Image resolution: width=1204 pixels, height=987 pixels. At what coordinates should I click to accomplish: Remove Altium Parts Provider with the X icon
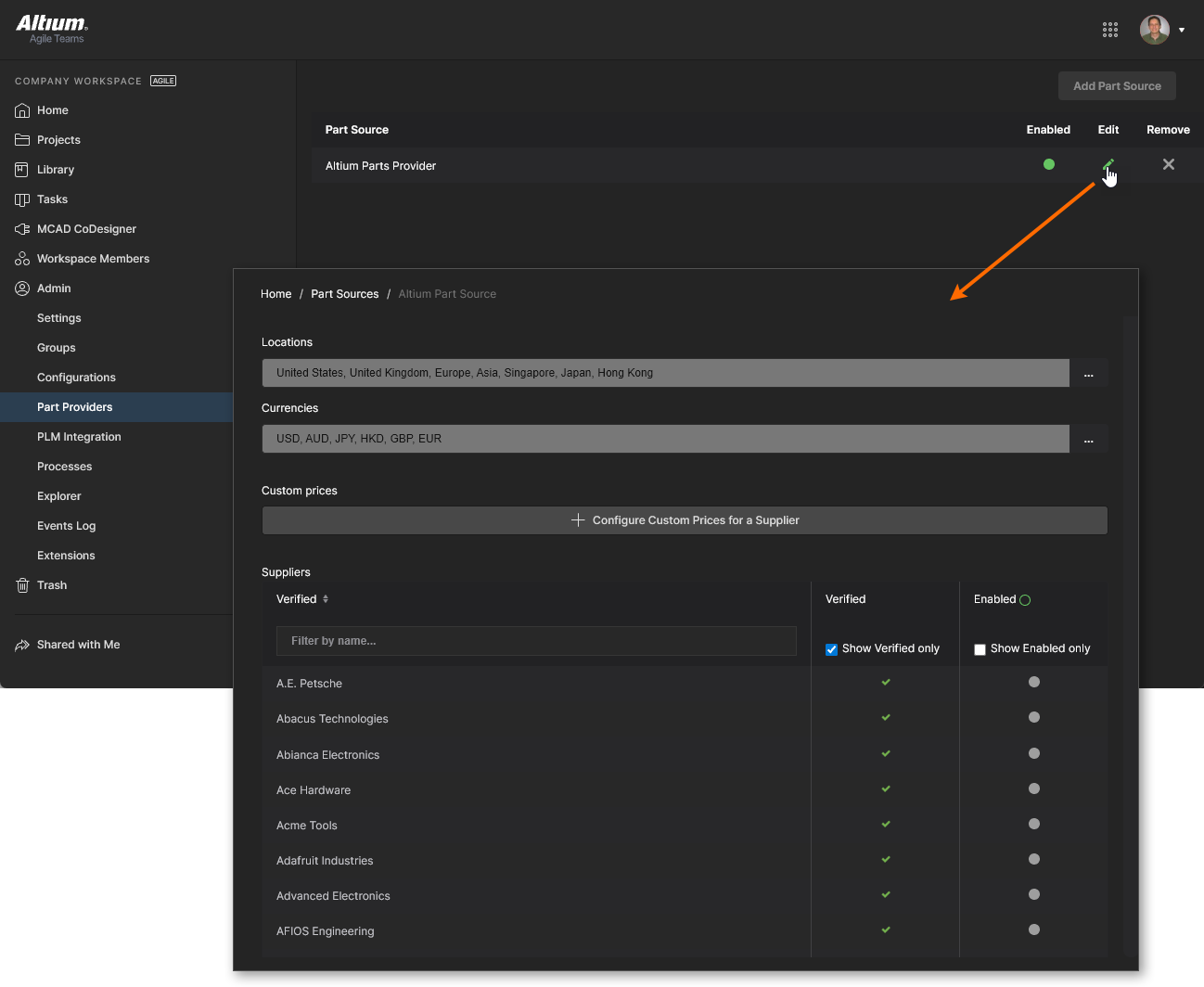tap(1168, 164)
